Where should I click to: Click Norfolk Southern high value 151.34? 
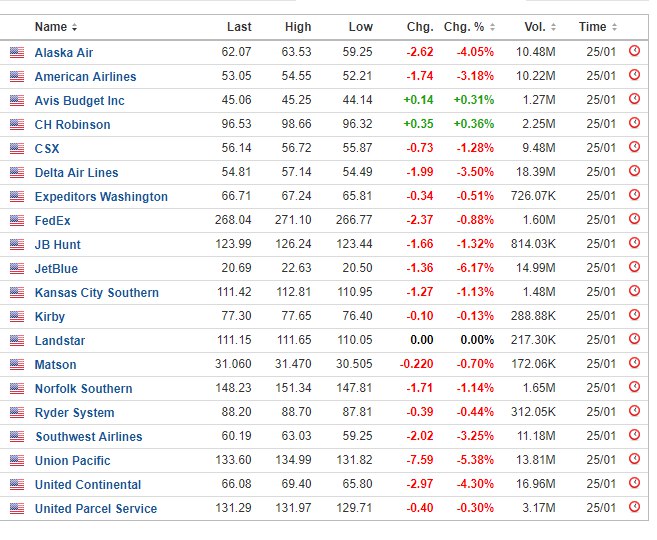[293, 388]
